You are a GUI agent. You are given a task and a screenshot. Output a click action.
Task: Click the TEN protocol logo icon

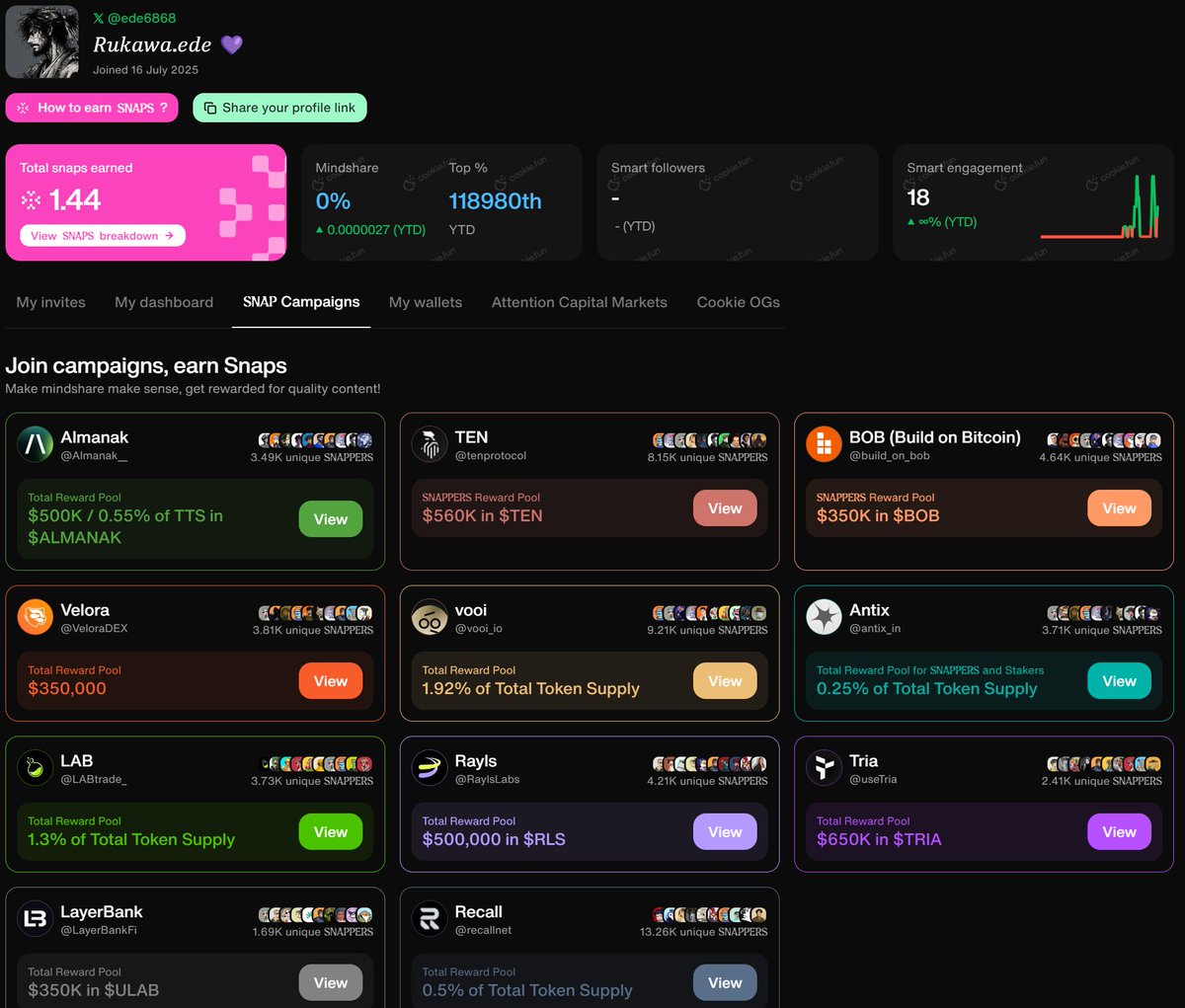pyautogui.click(x=430, y=445)
